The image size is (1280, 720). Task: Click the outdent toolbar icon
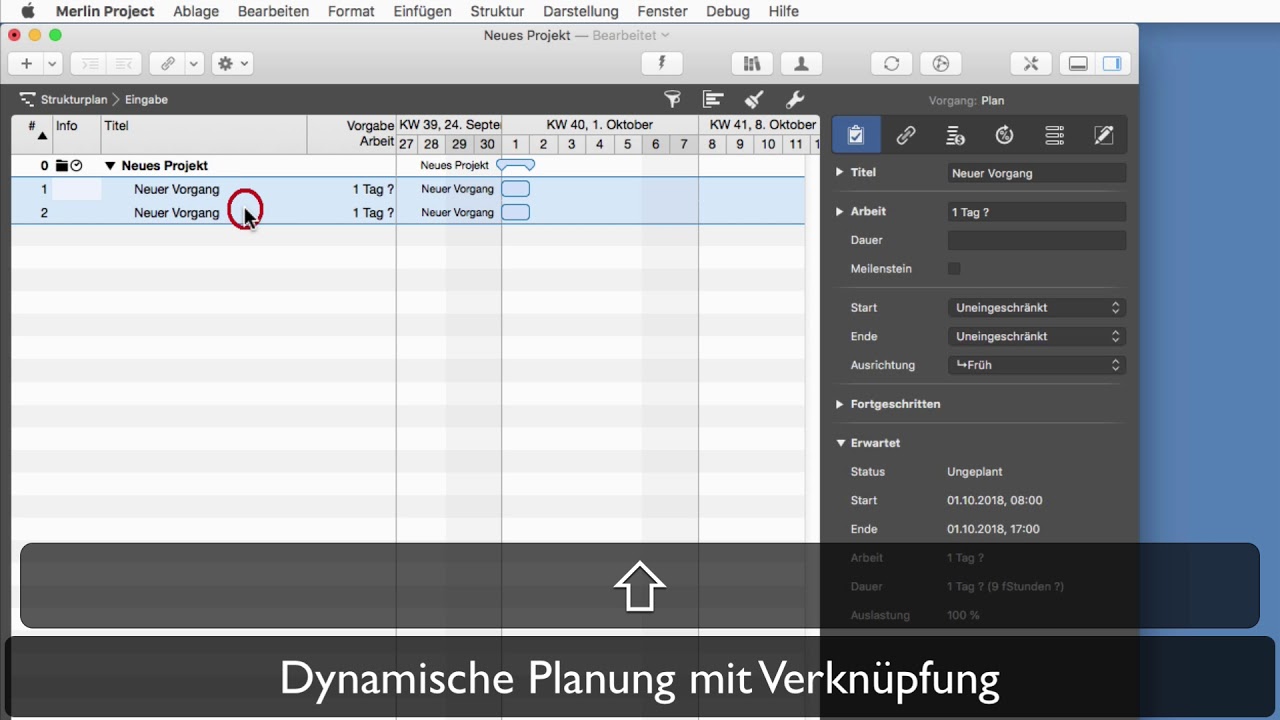coord(123,63)
